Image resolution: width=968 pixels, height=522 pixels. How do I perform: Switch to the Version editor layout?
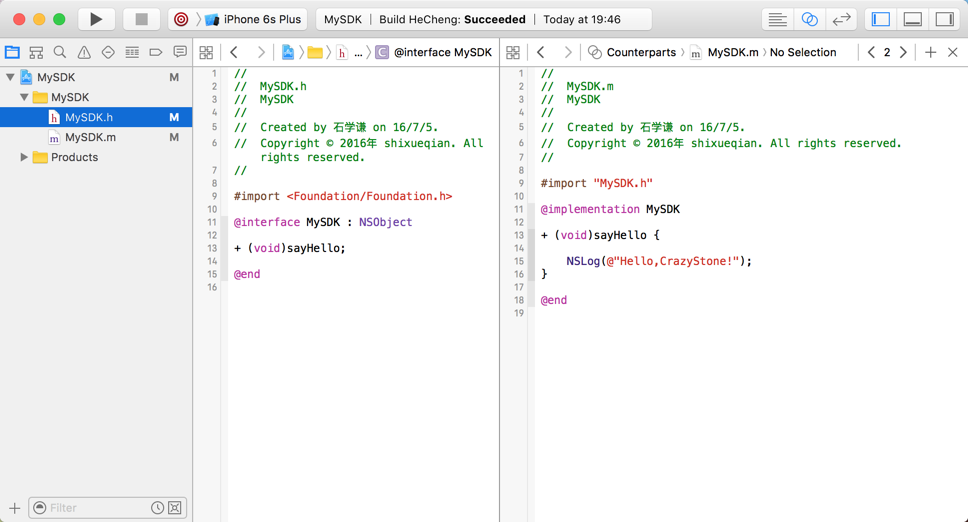[x=841, y=20]
